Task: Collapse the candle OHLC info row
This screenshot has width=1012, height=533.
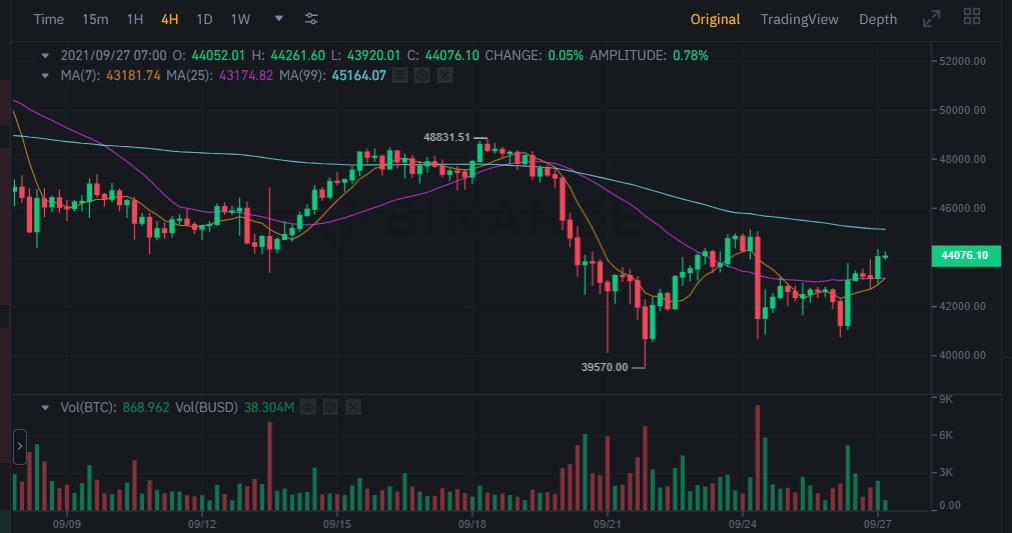Action: pos(45,55)
